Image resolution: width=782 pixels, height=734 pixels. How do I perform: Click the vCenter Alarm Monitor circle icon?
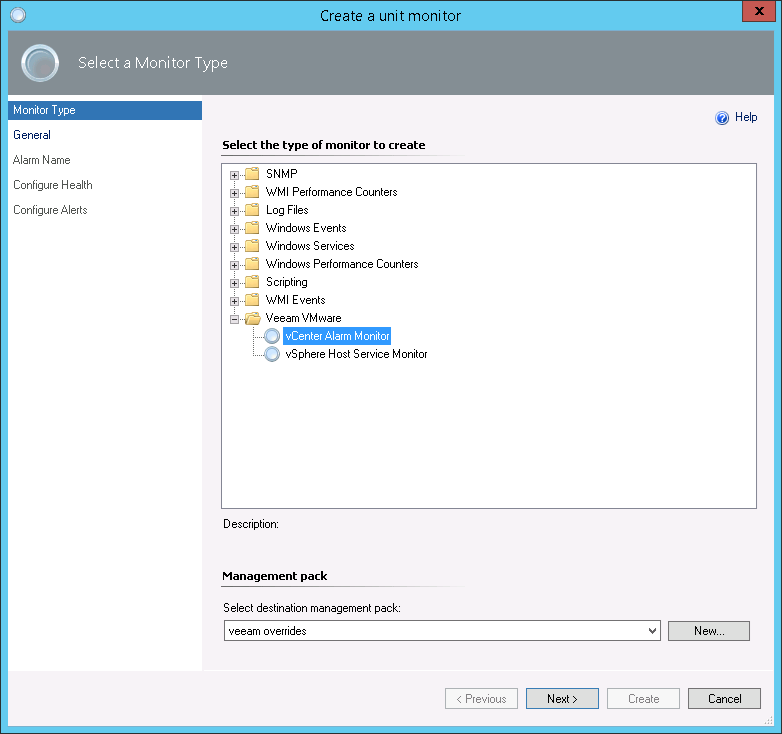point(272,336)
